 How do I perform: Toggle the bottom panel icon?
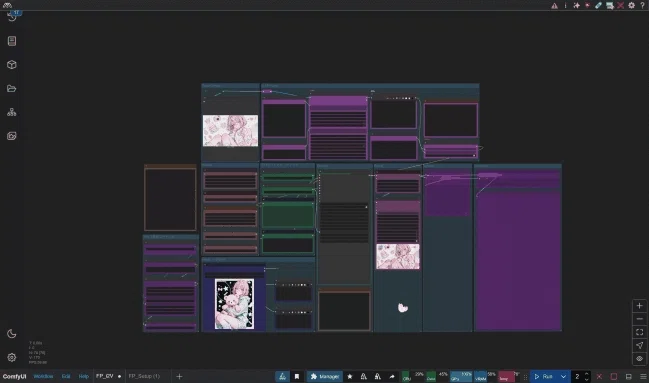pos(629,376)
